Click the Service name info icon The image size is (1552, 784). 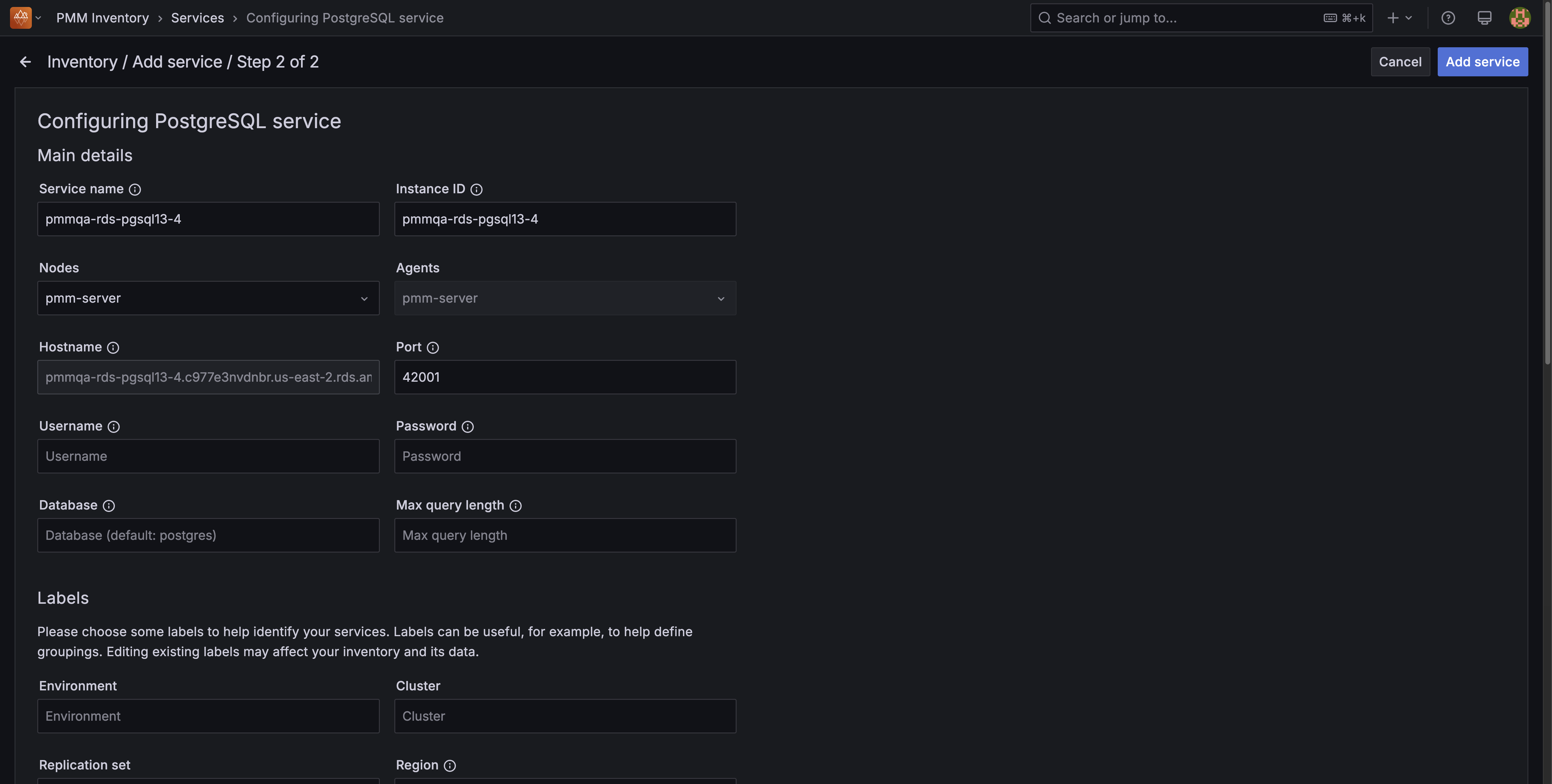tap(135, 190)
